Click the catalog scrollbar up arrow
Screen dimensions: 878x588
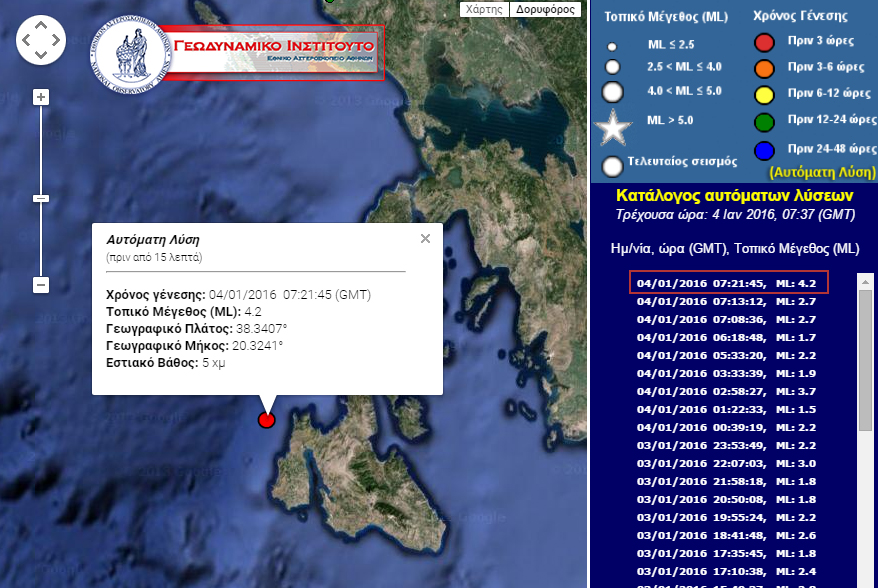865,283
